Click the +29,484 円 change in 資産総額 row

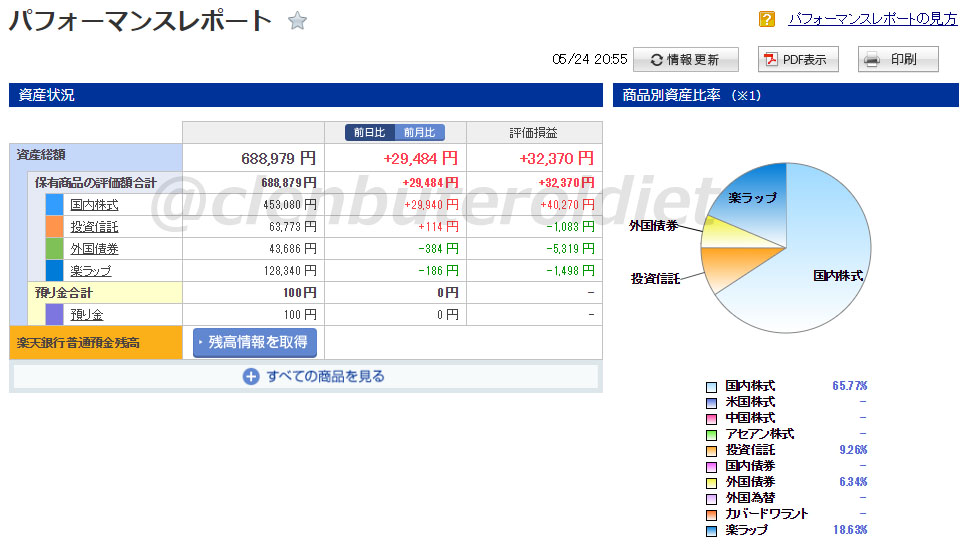[x=421, y=159]
